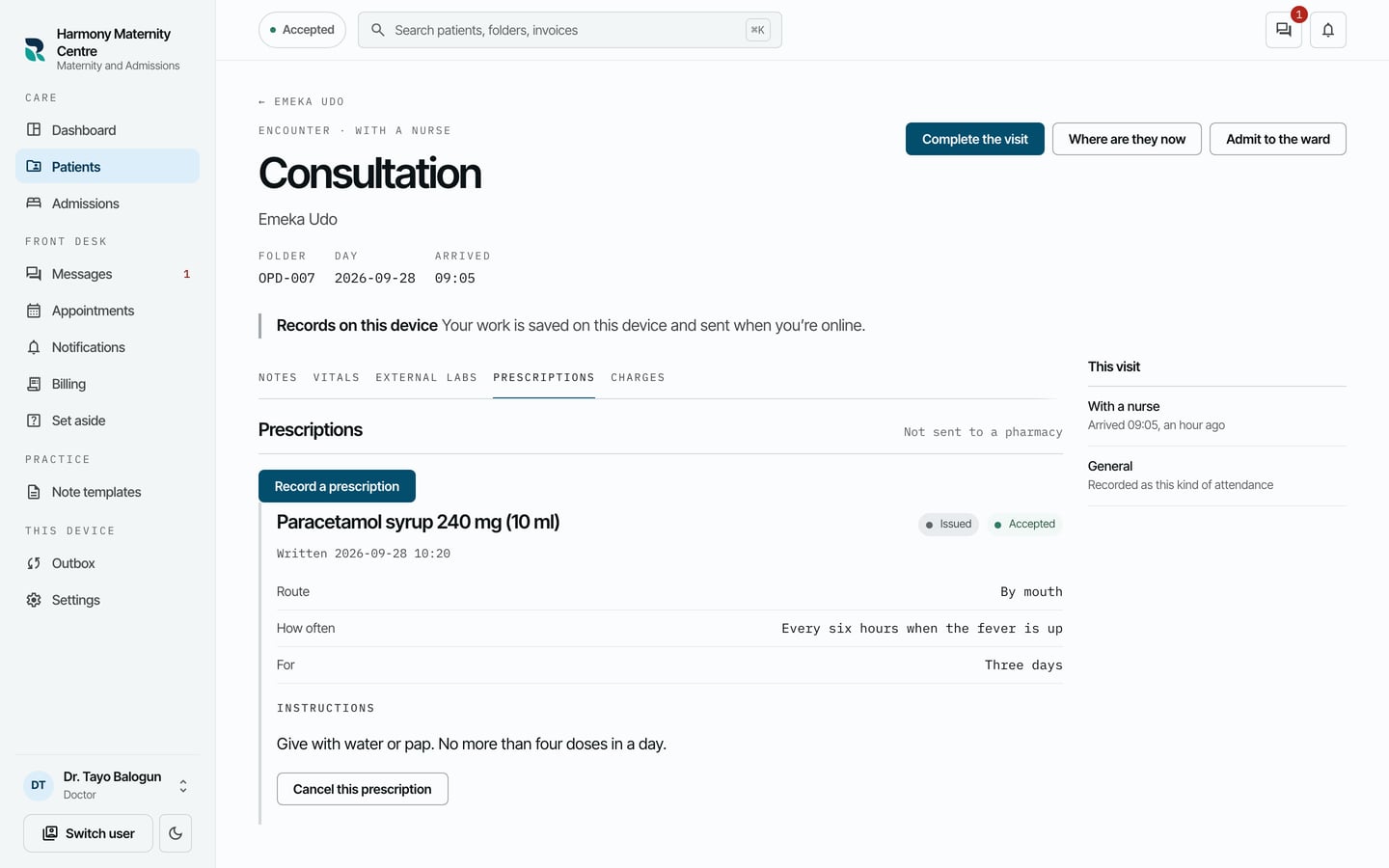The width and height of the screenshot is (1389, 868).
Task: Open the External Labs tab
Action: 426,378
